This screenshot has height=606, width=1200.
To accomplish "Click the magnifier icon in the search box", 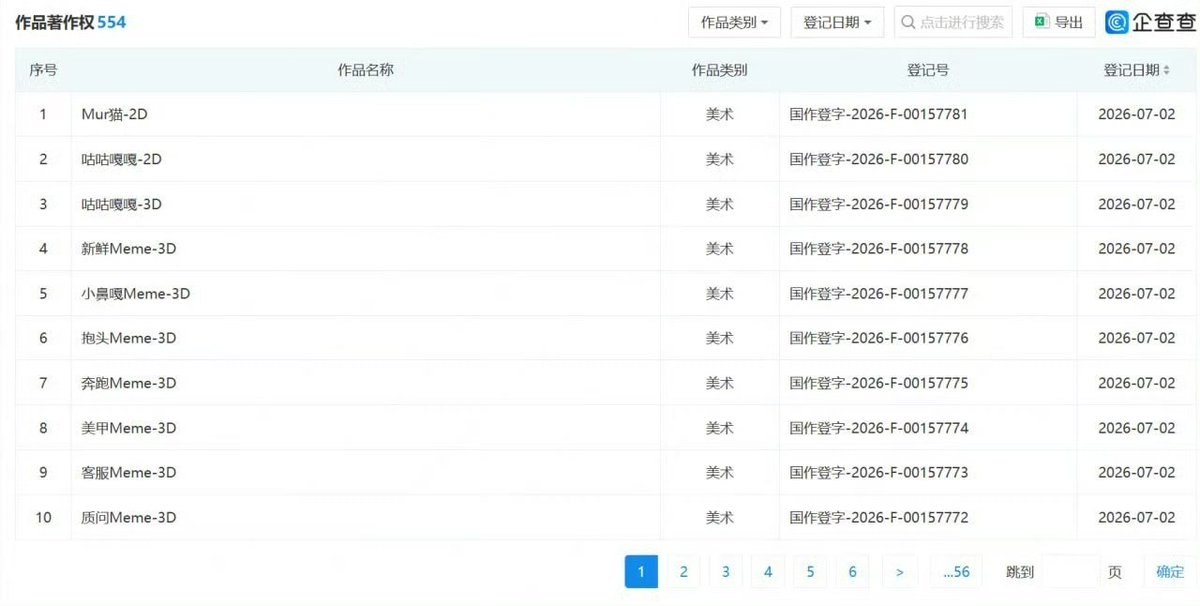I will [x=909, y=22].
